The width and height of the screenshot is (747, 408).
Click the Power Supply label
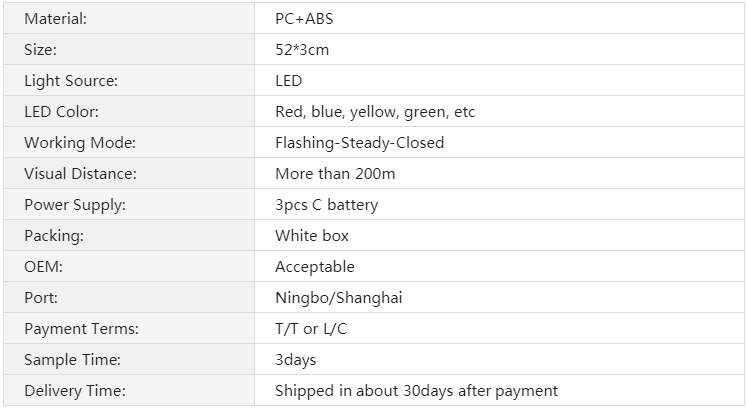(75, 205)
